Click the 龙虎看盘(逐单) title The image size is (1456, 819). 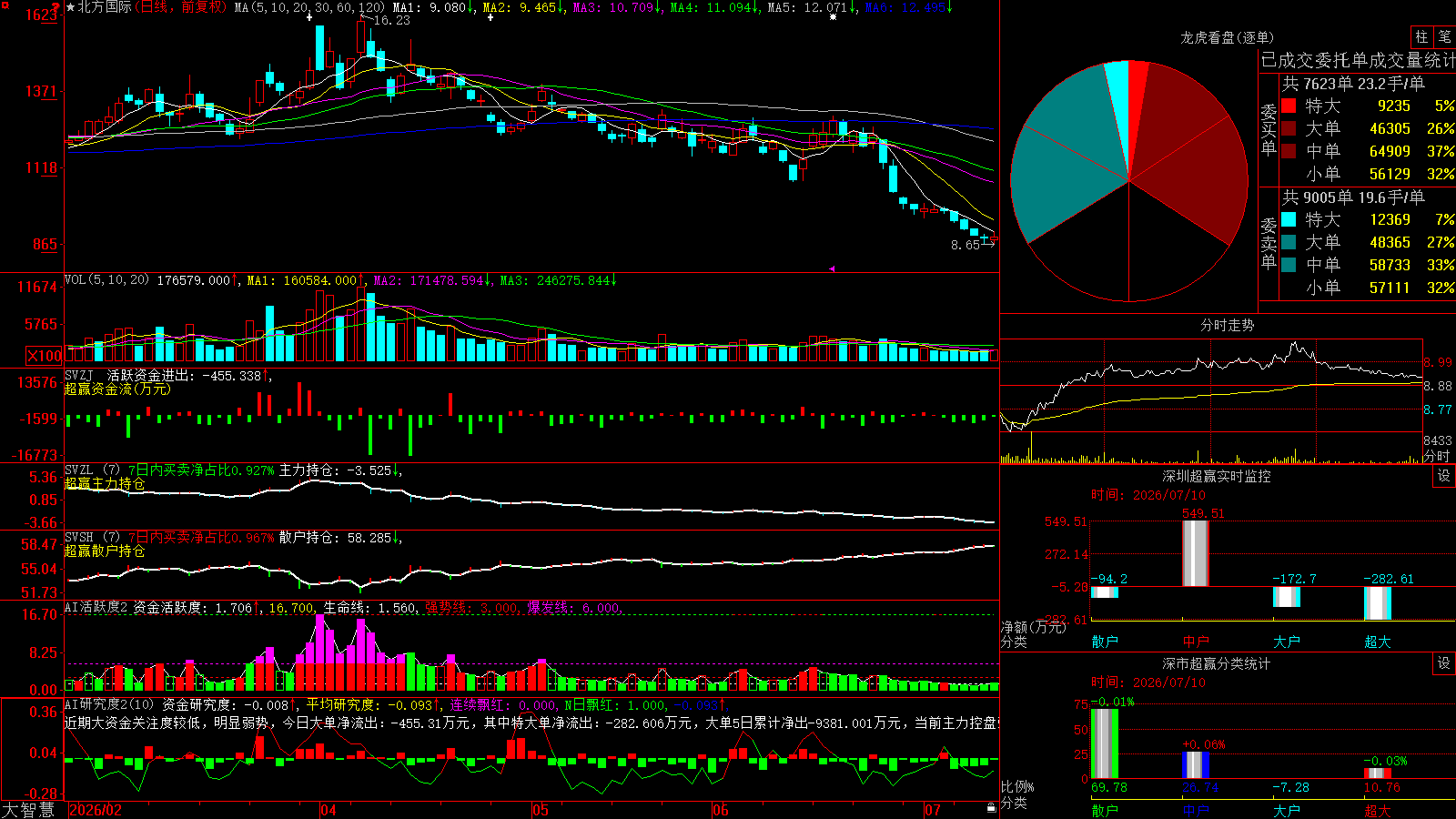coord(1227,37)
